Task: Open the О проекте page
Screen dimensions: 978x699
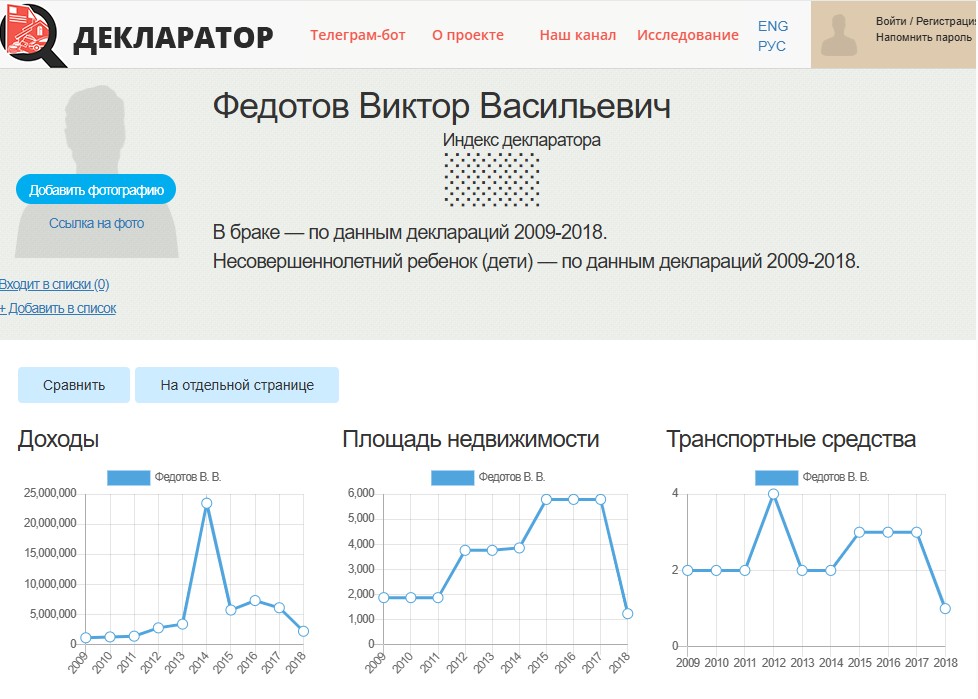Action: [x=468, y=35]
